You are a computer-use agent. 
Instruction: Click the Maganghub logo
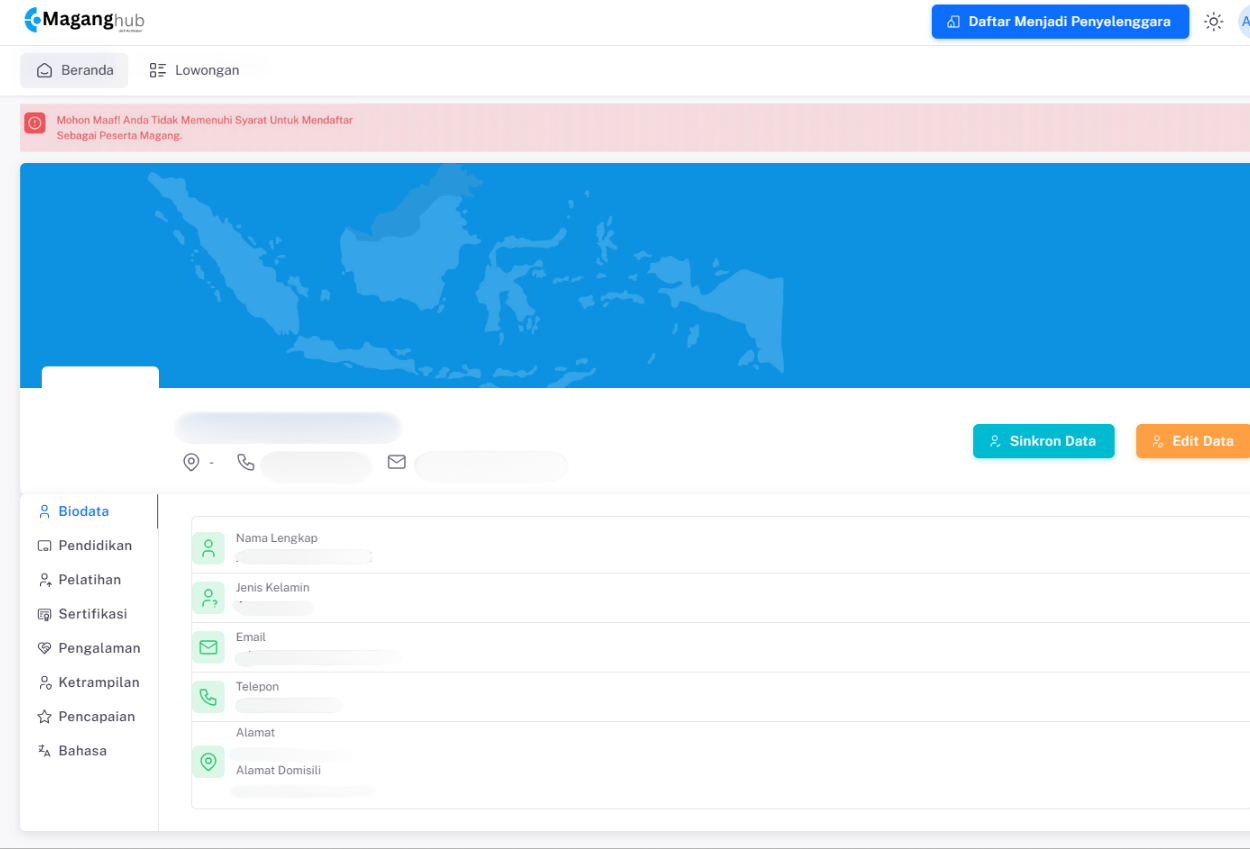pos(83,20)
